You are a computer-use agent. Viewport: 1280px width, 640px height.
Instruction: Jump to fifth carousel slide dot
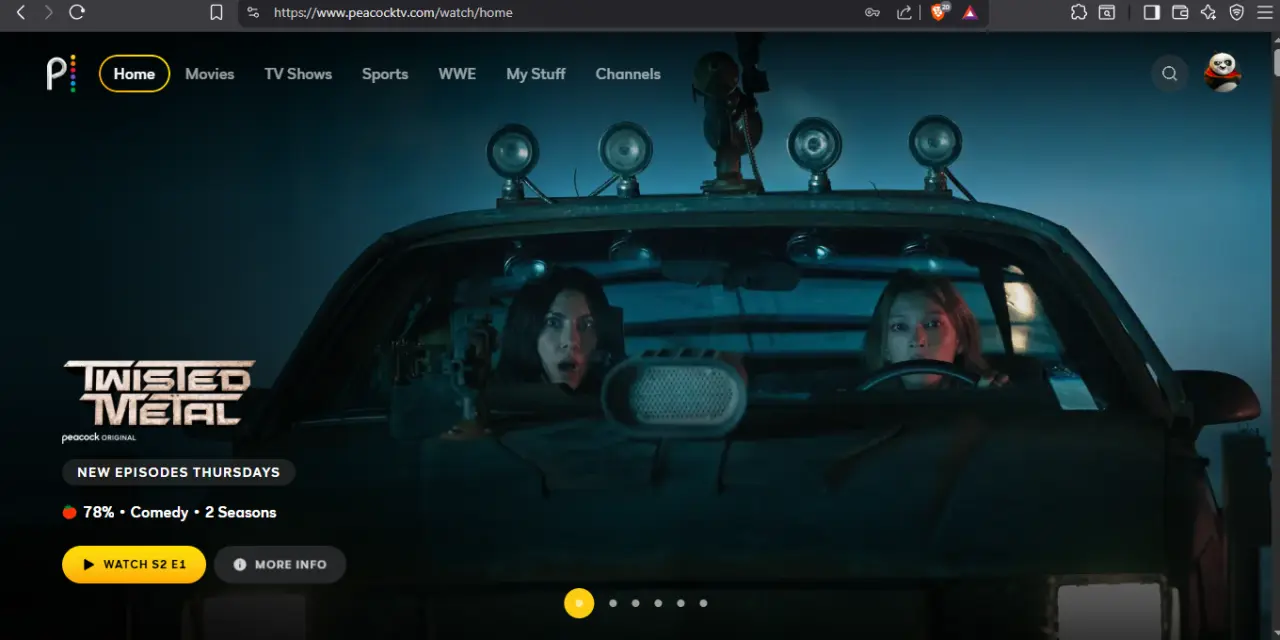681,603
